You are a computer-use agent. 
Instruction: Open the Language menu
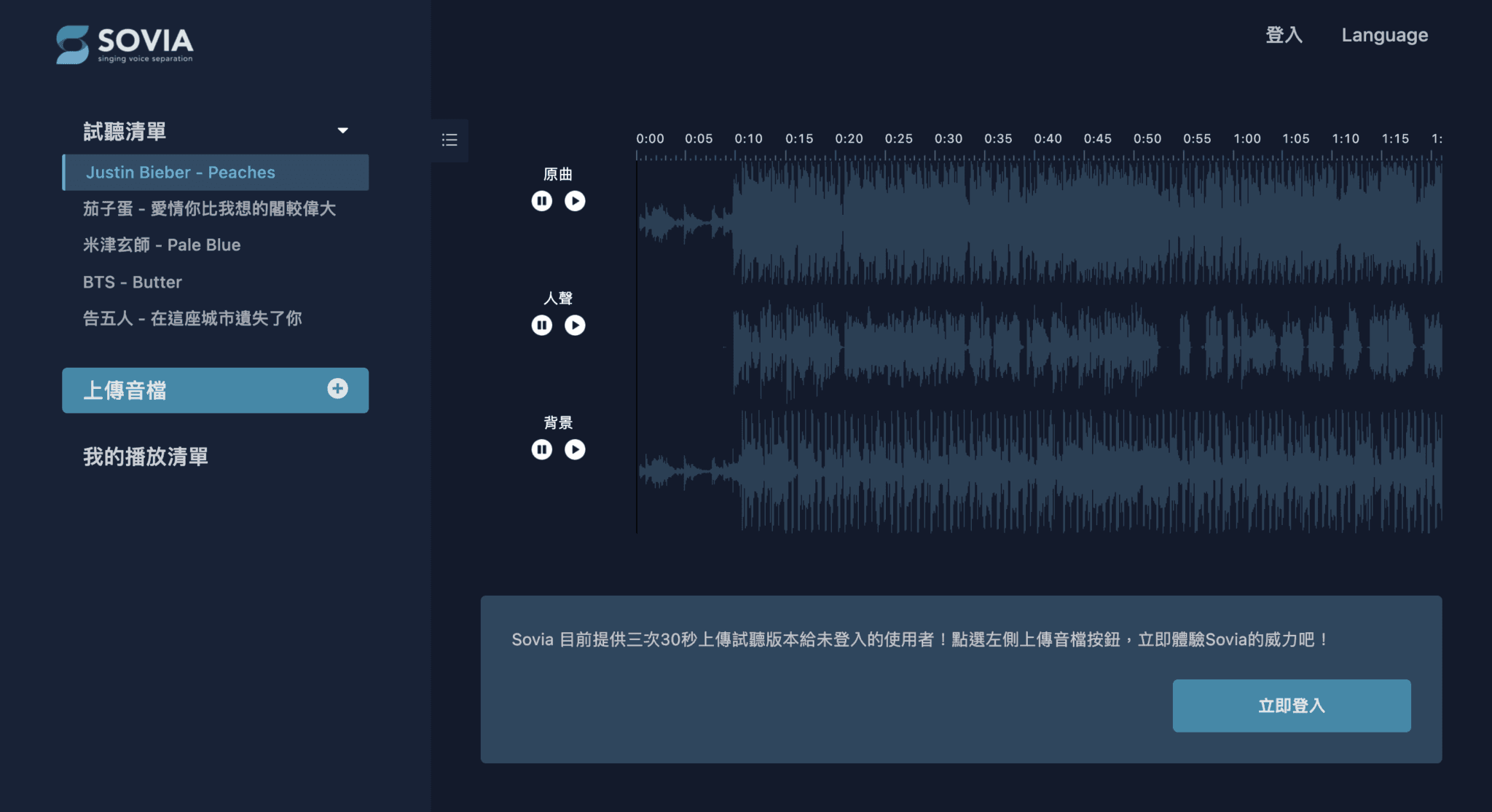[x=1384, y=35]
